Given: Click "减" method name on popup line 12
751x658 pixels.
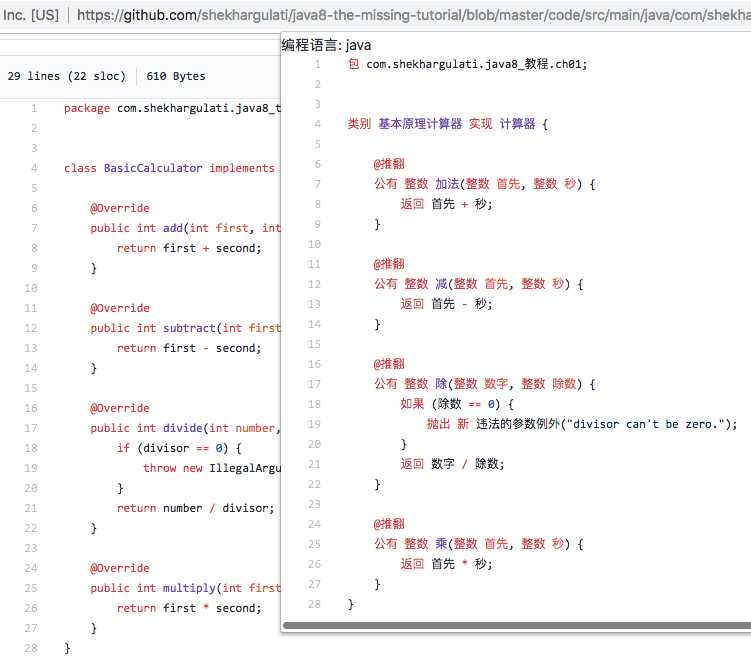Looking at the screenshot, I should 441,284.
